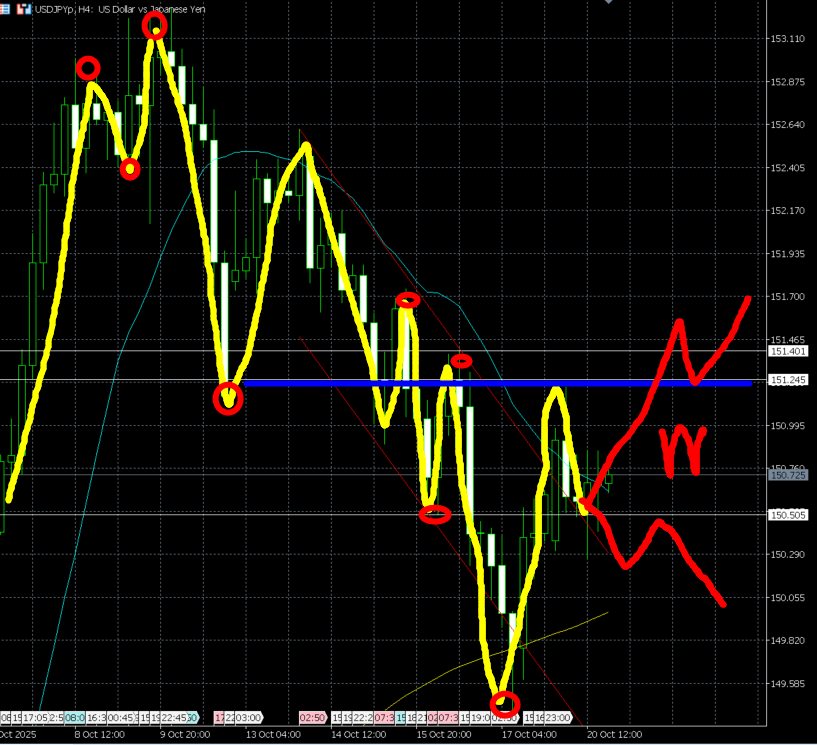Screen dimensions: 817x745
Task: Click the 151.401 horizontal line price label
Action: (x=788, y=351)
